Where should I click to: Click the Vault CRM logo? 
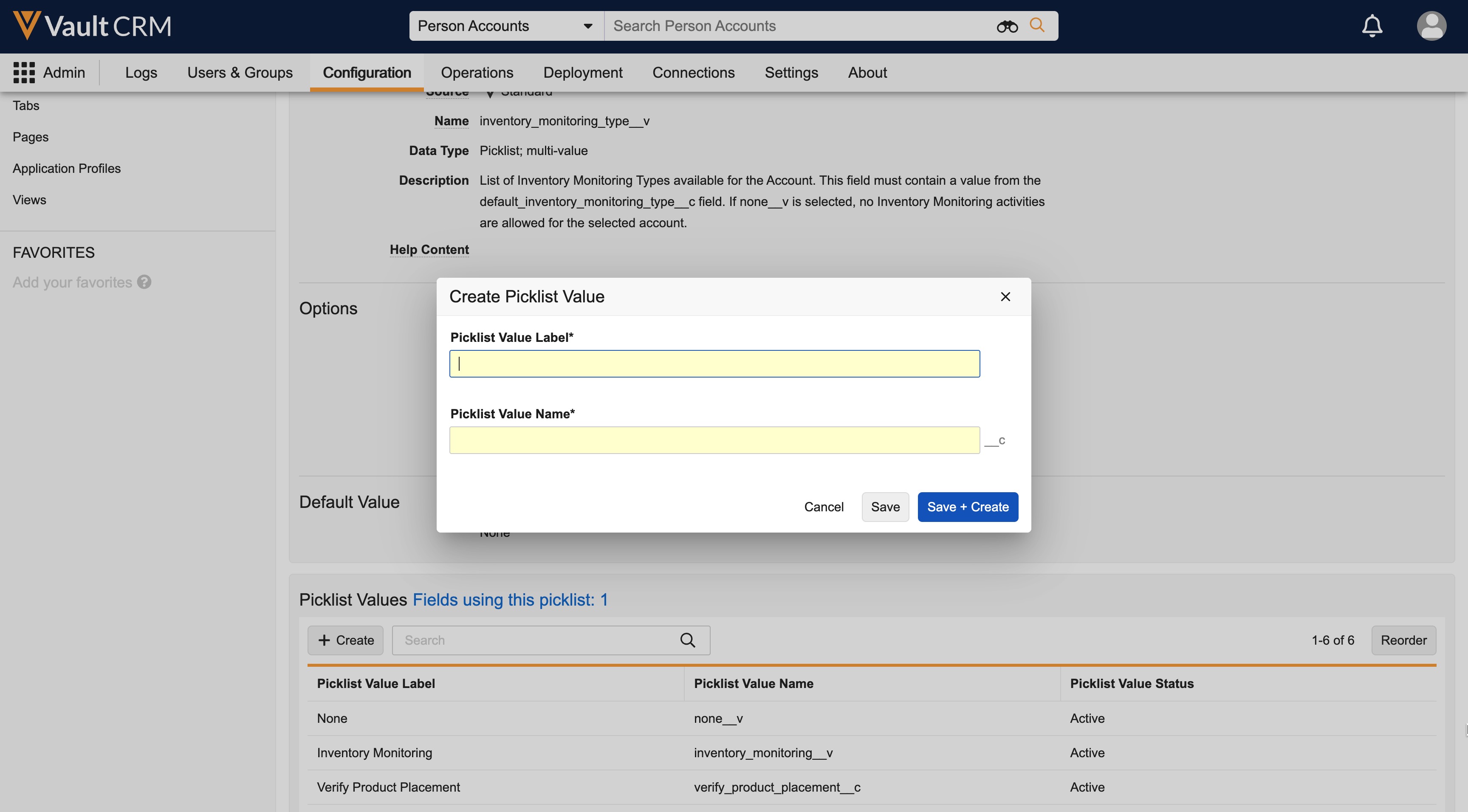click(x=92, y=25)
